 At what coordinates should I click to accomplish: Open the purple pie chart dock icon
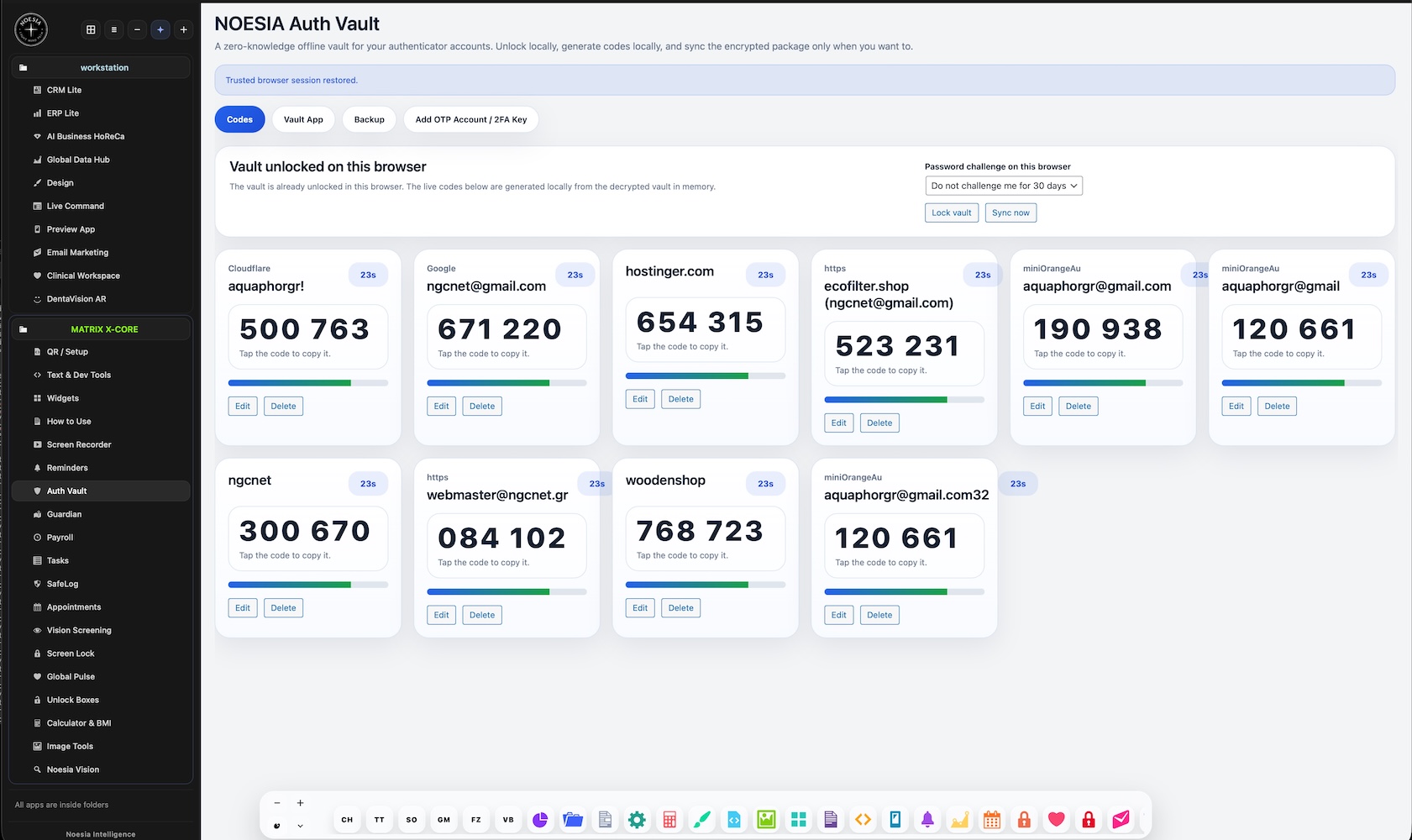(x=540, y=819)
